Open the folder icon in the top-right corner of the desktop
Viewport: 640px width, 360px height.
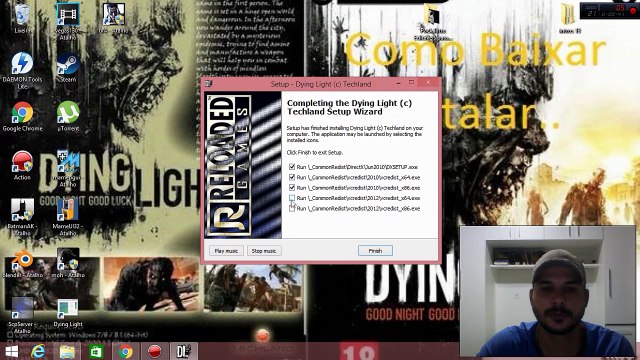tap(569, 17)
